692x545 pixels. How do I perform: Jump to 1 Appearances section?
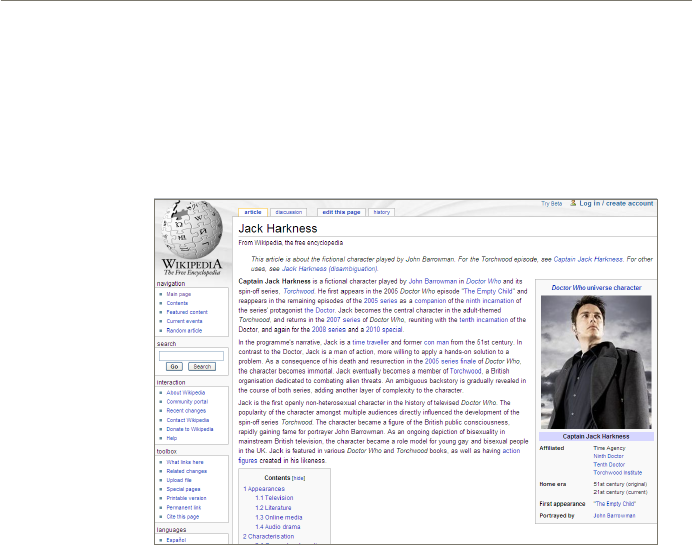point(264,489)
